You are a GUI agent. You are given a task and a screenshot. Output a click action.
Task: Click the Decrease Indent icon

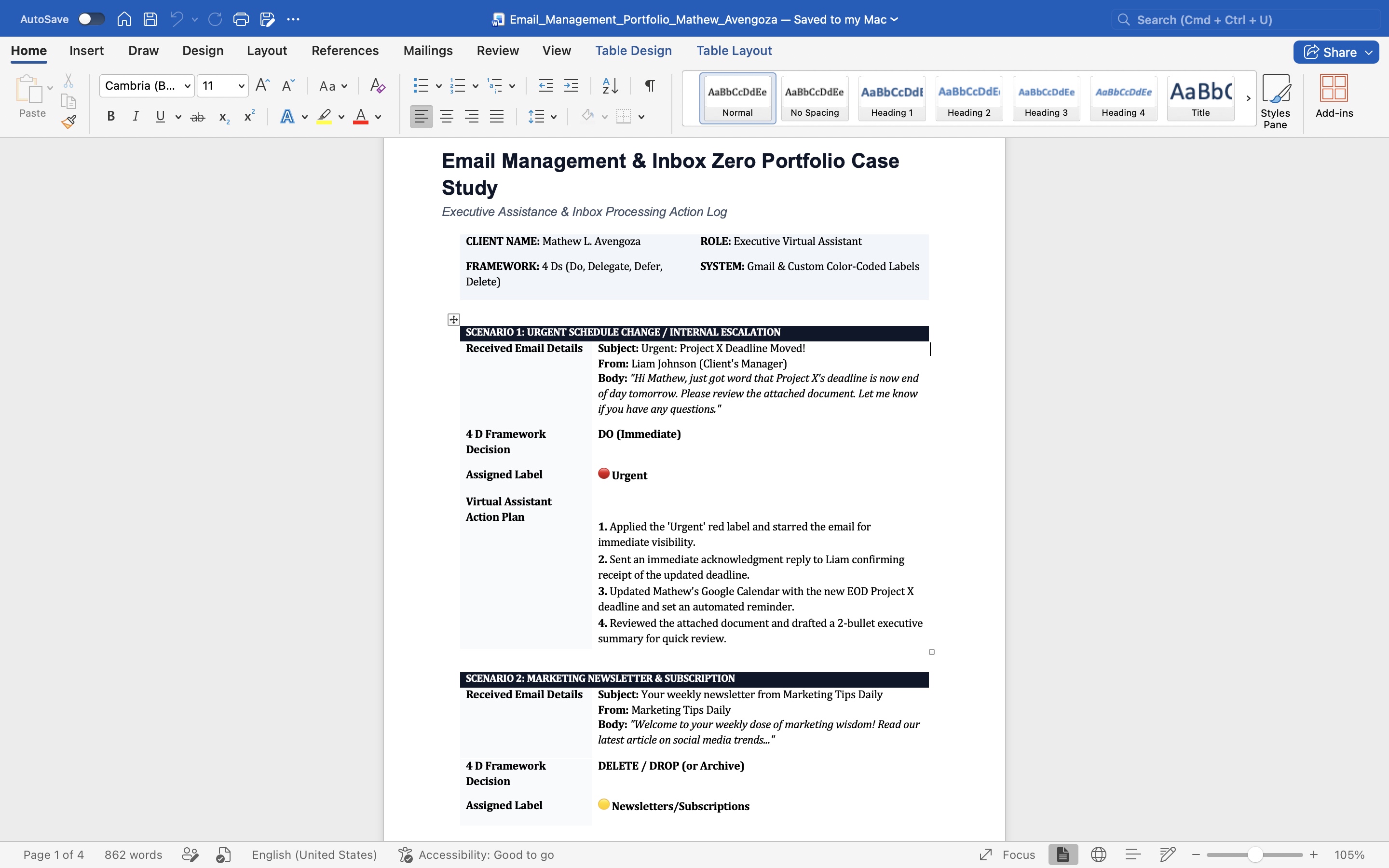(x=545, y=85)
